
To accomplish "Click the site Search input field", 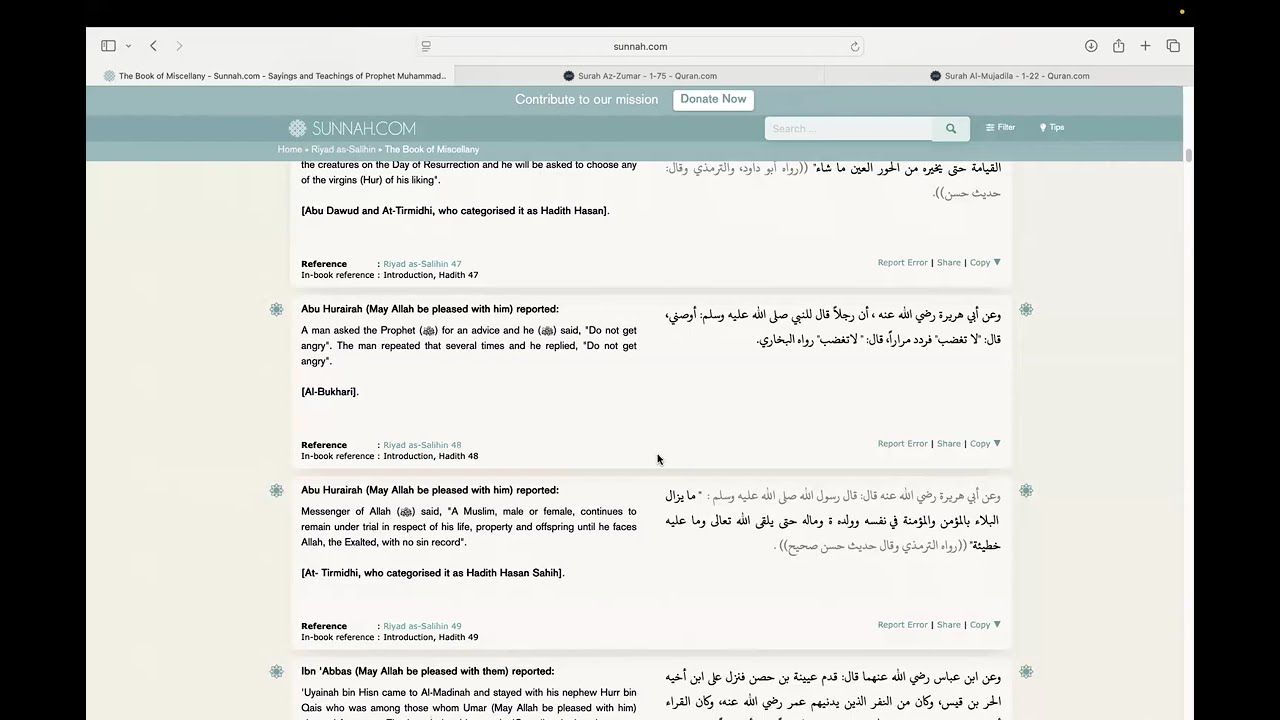I will (x=849, y=128).
